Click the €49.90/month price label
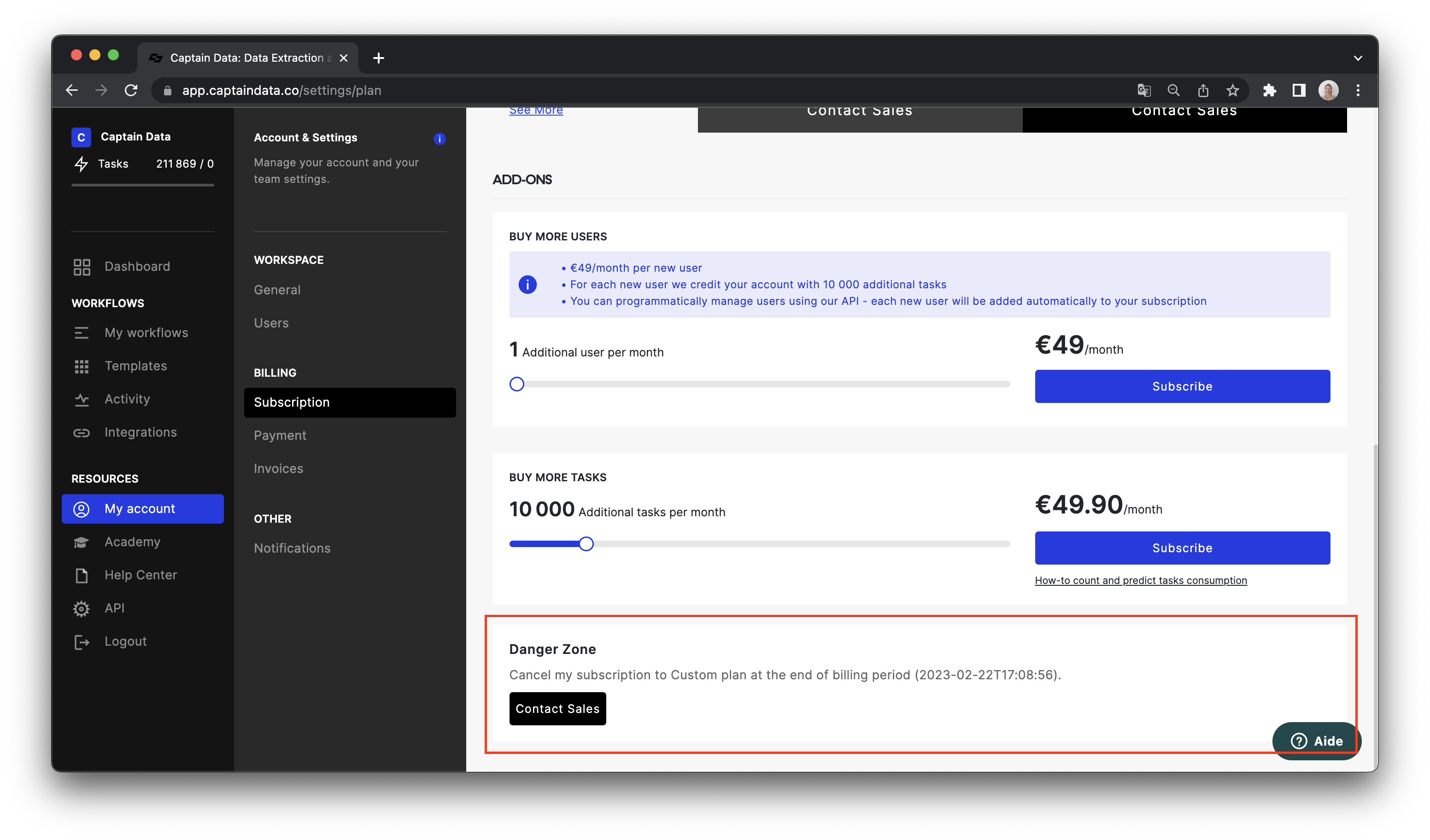Screen dimensions: 1430x840 (x=1099, y=505)
